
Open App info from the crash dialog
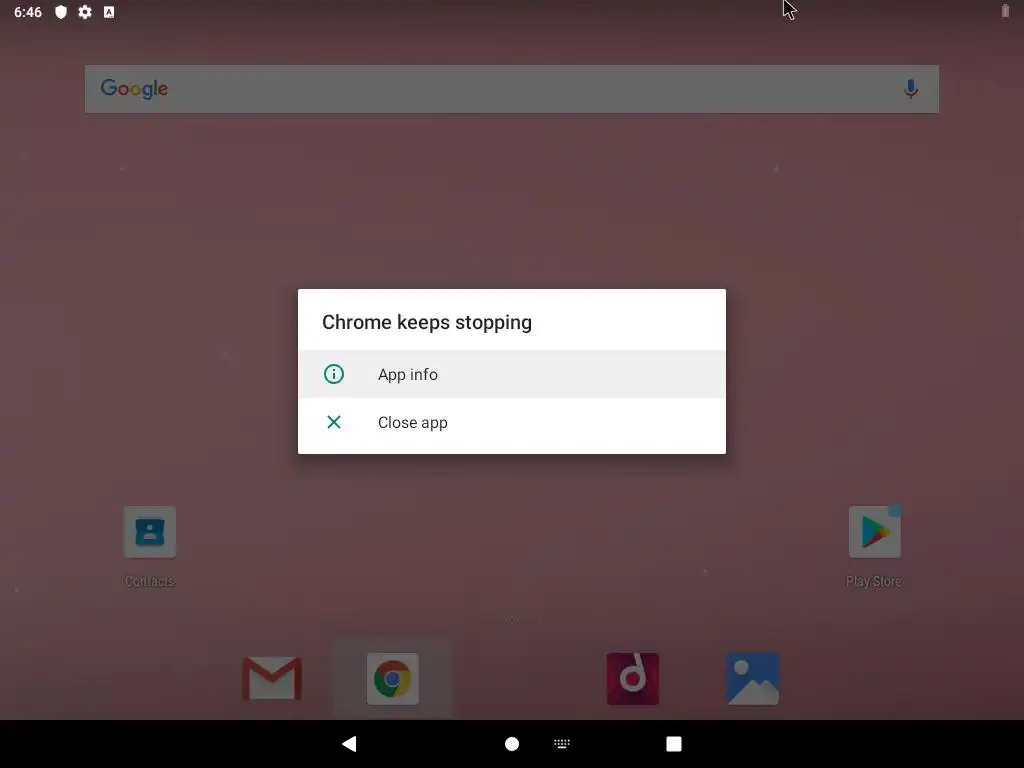pos(511,374)
